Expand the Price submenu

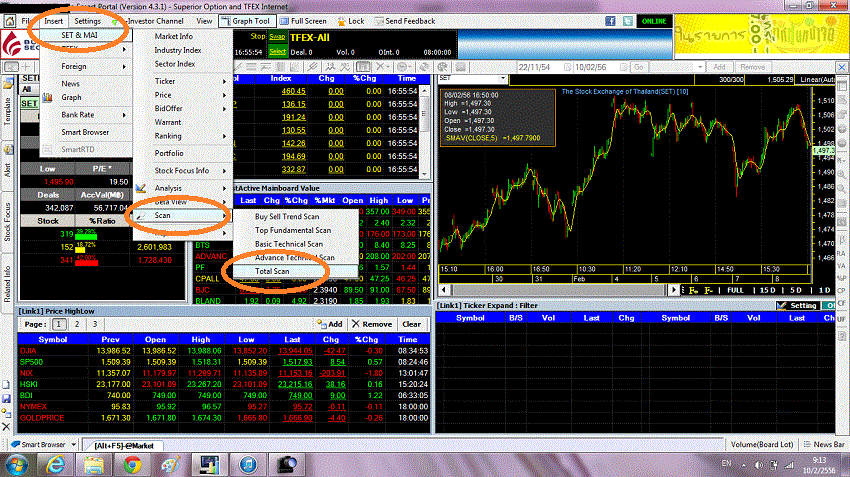click(x=183, y=95)
